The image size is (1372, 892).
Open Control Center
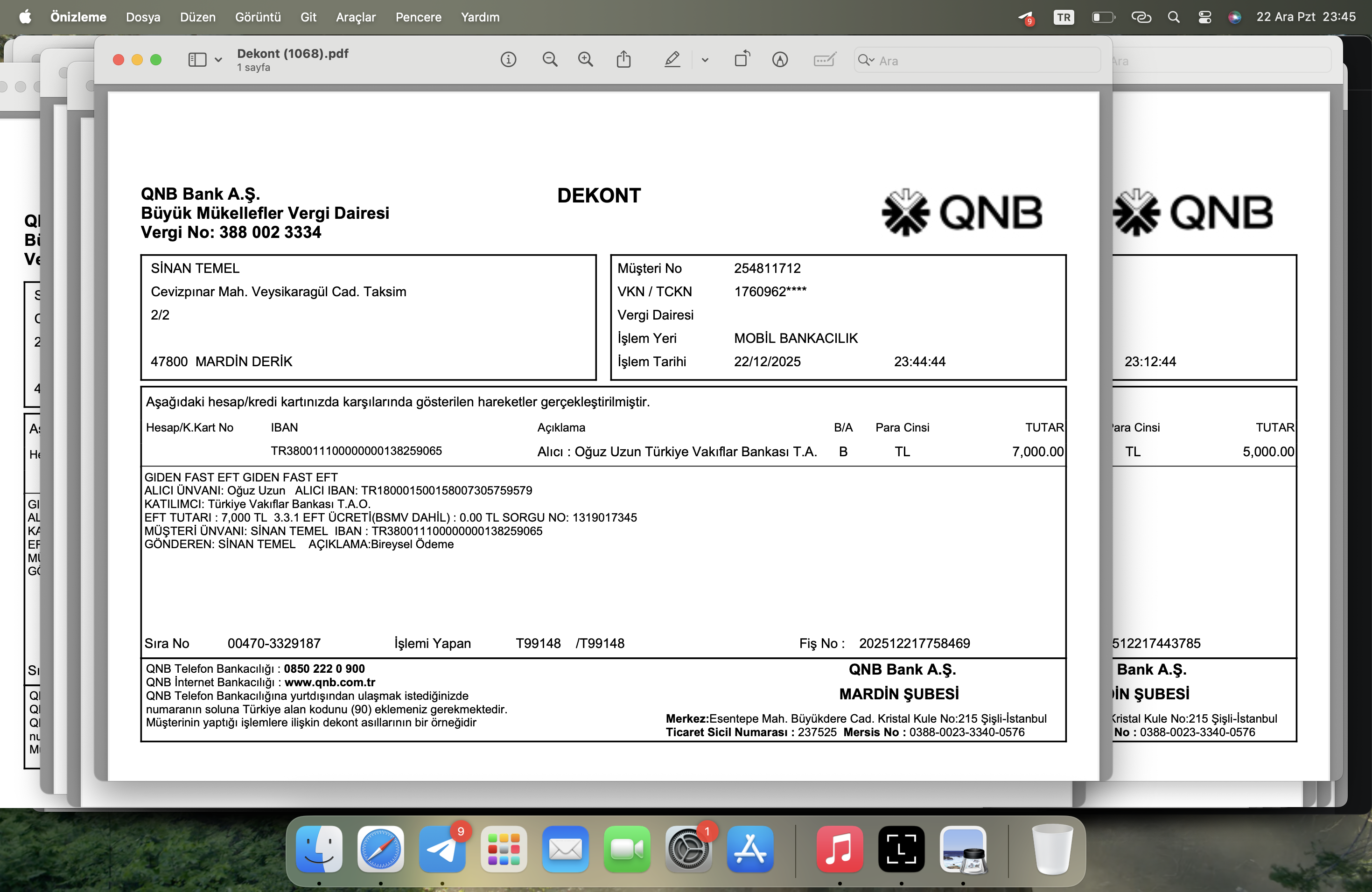[x=1205, y=17]
